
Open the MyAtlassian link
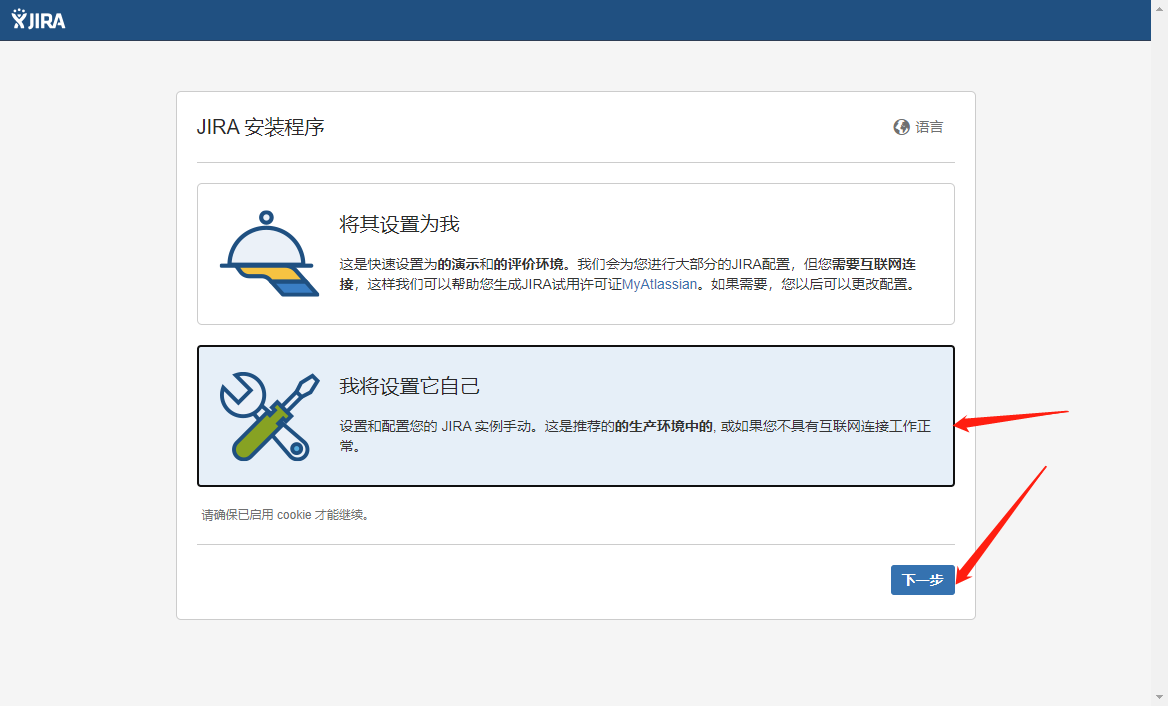click(659, 284)
